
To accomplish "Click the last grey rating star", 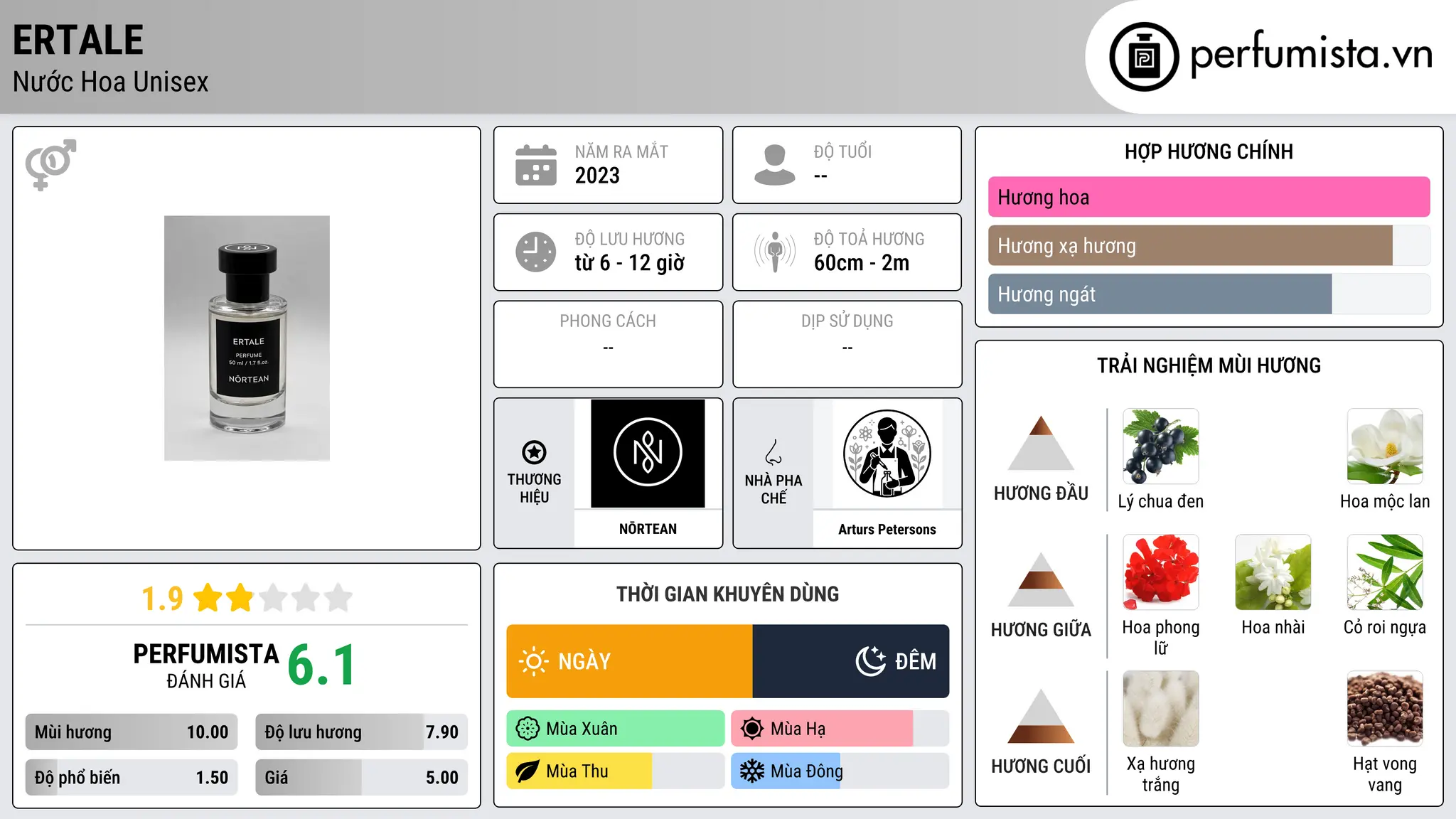I will [x=338, y=598].
